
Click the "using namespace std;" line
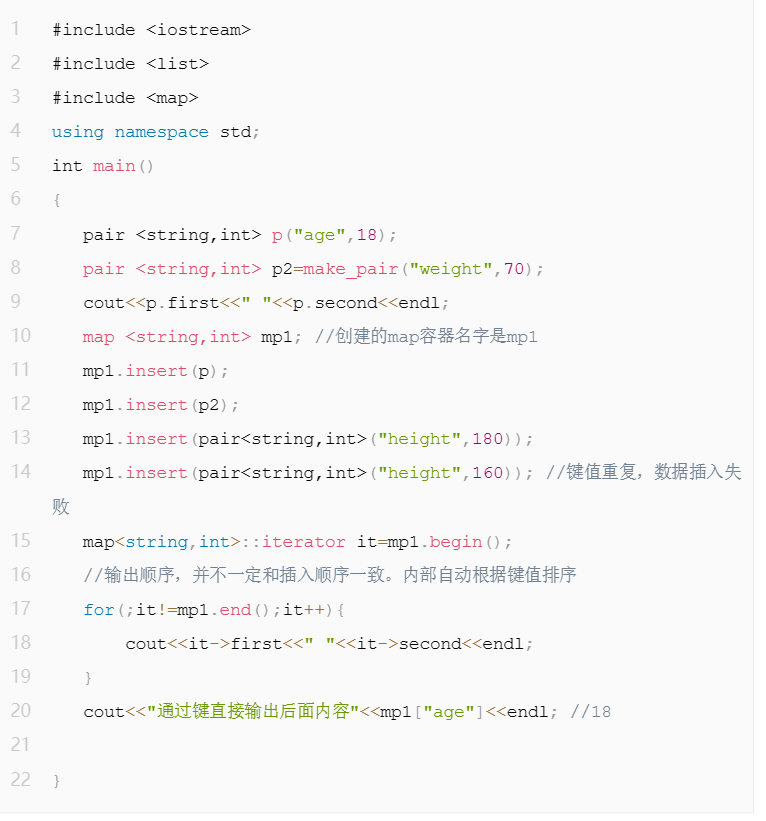pyautogui.click(x=156, y=132)
